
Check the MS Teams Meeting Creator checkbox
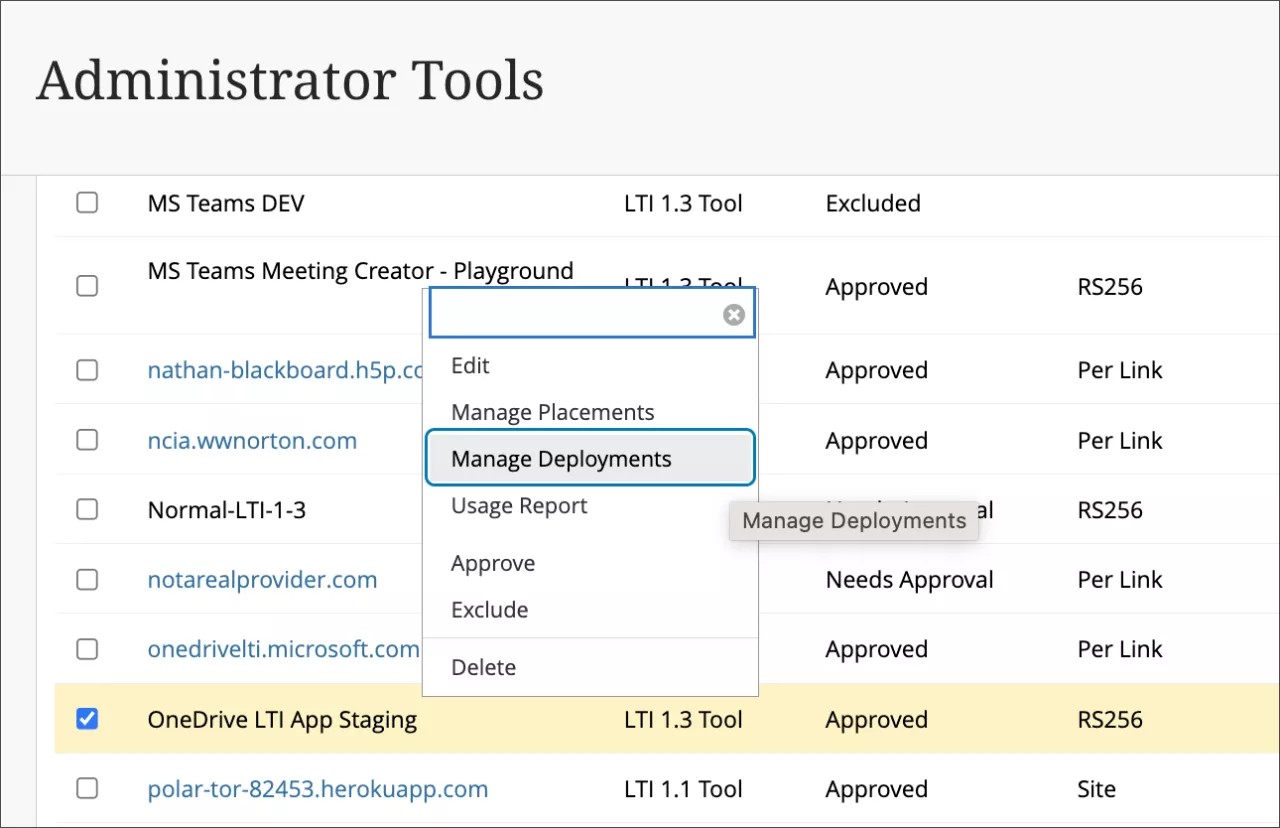pos(86,286)
